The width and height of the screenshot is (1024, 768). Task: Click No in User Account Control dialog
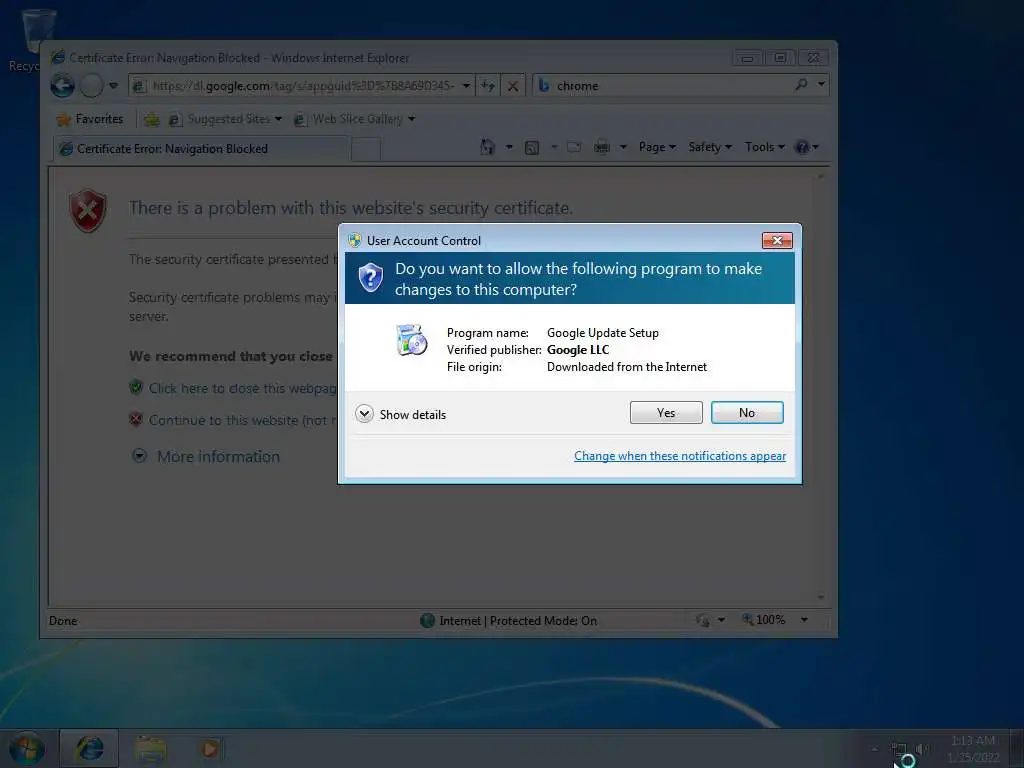point(746,413)
